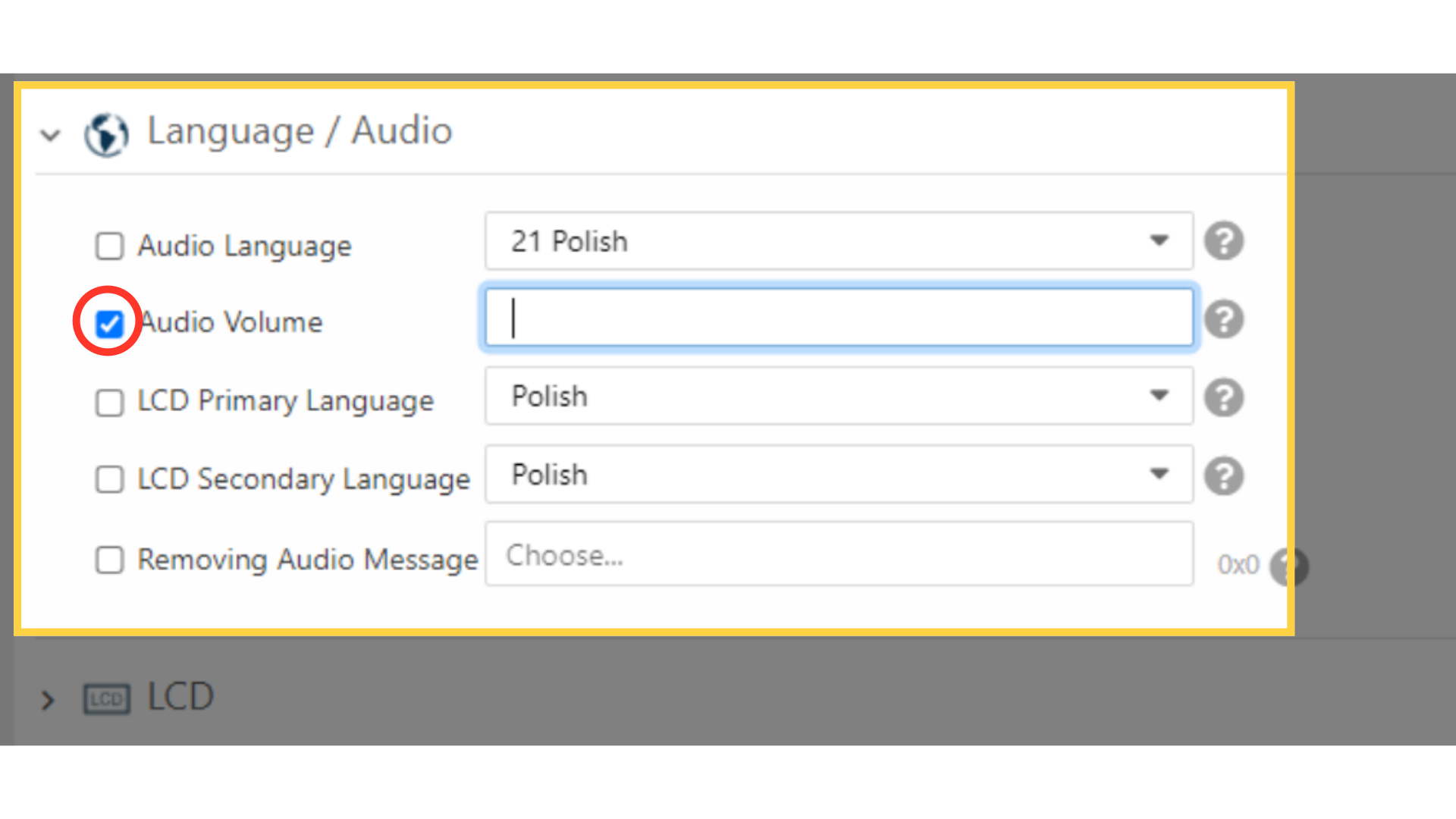Screen dimensions: 1456x819
Task: Uncheck the Audio Volume checkbox
Action: pyautogui.click(x=110, y=324)
